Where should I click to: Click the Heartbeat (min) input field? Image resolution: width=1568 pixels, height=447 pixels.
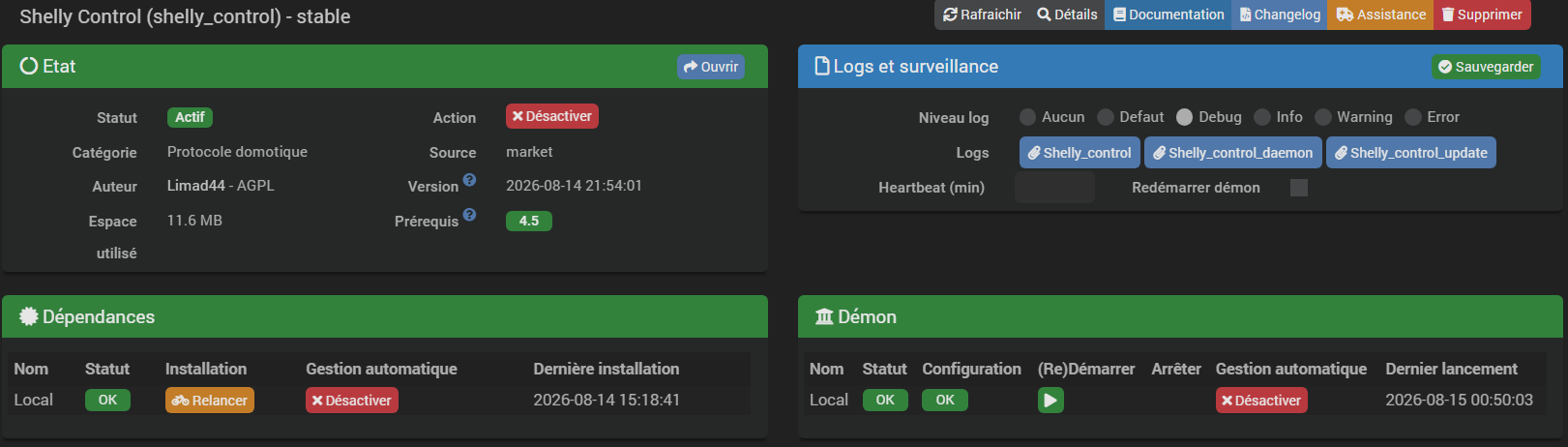(x=1054, y=188)
